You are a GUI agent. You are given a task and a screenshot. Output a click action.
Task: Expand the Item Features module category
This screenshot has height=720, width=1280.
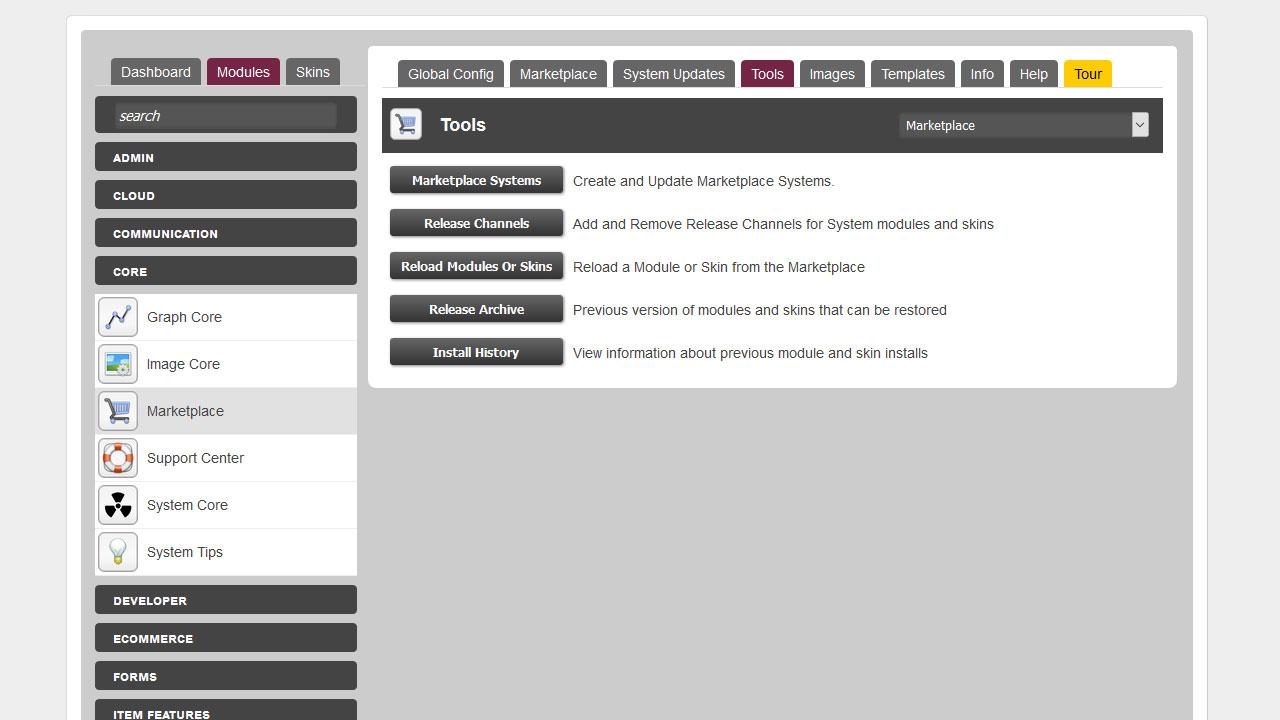226,710
